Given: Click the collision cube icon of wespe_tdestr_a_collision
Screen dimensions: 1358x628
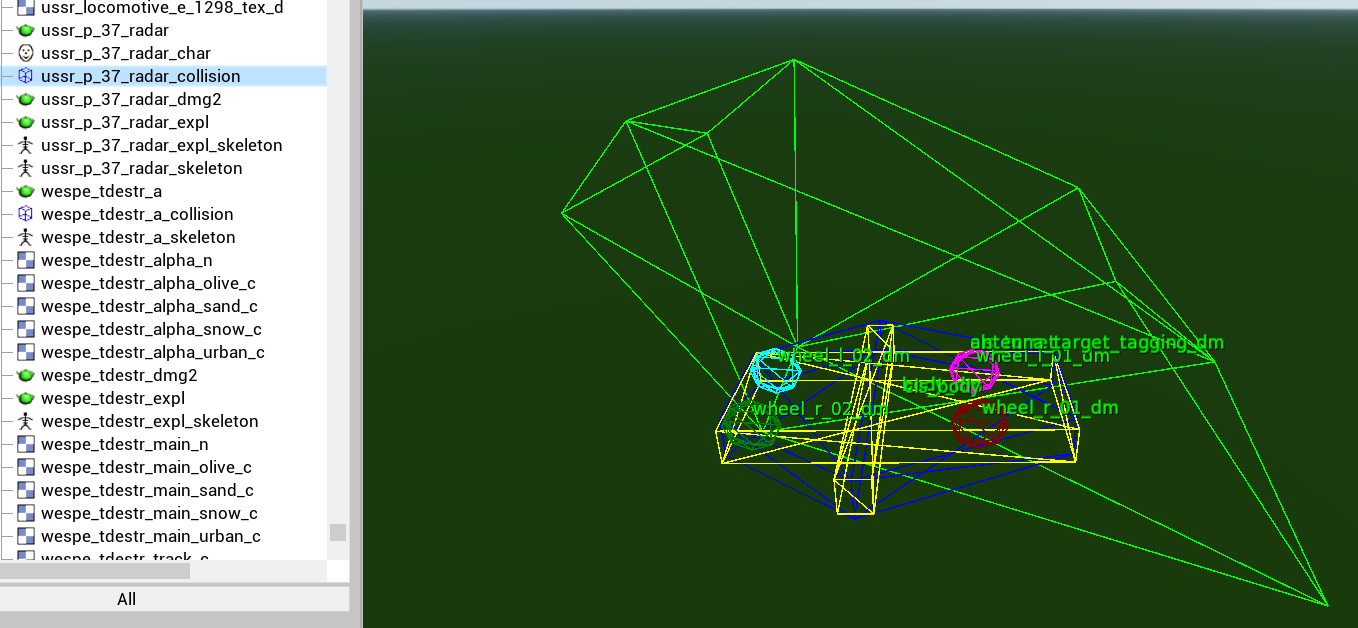Looking at the screenshot, I should (x=26, y=214).
